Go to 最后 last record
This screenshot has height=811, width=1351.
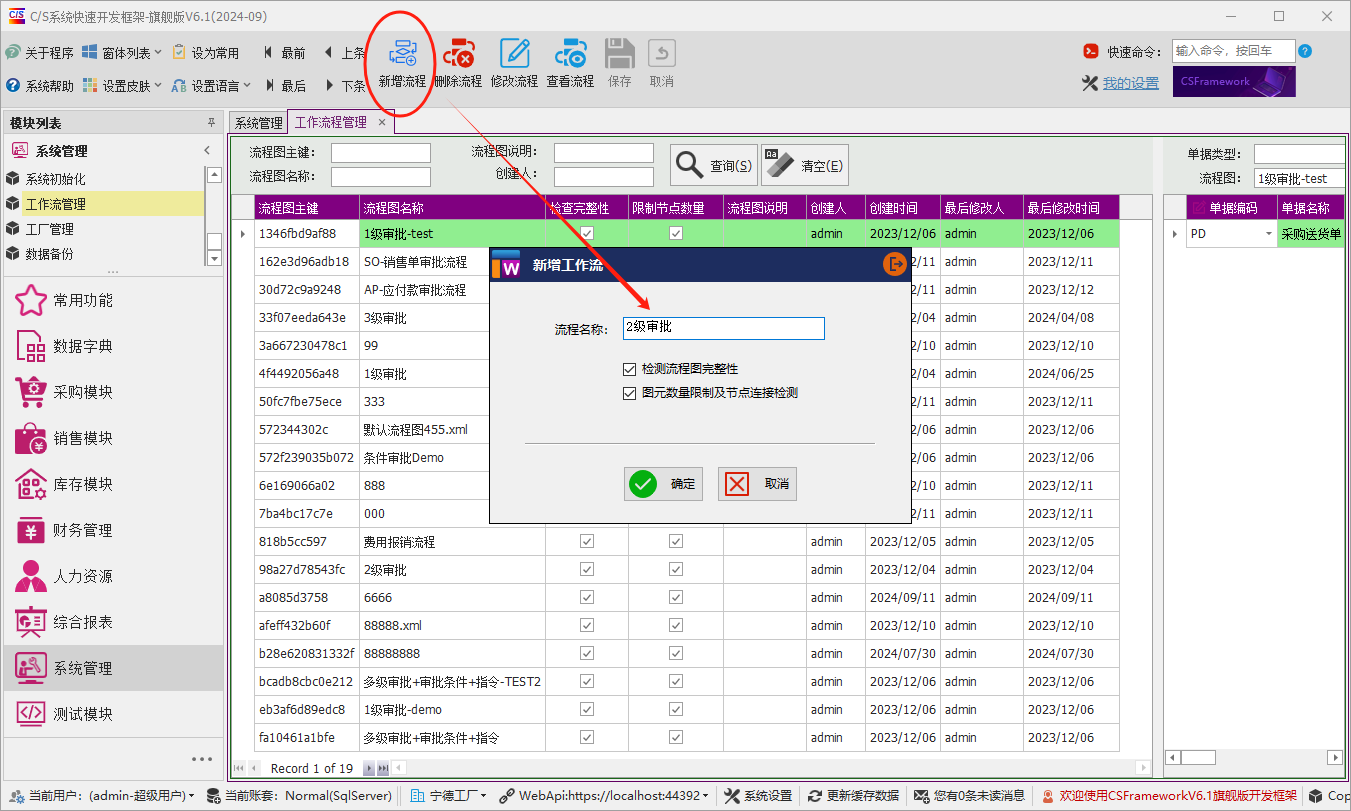[284, 86]
